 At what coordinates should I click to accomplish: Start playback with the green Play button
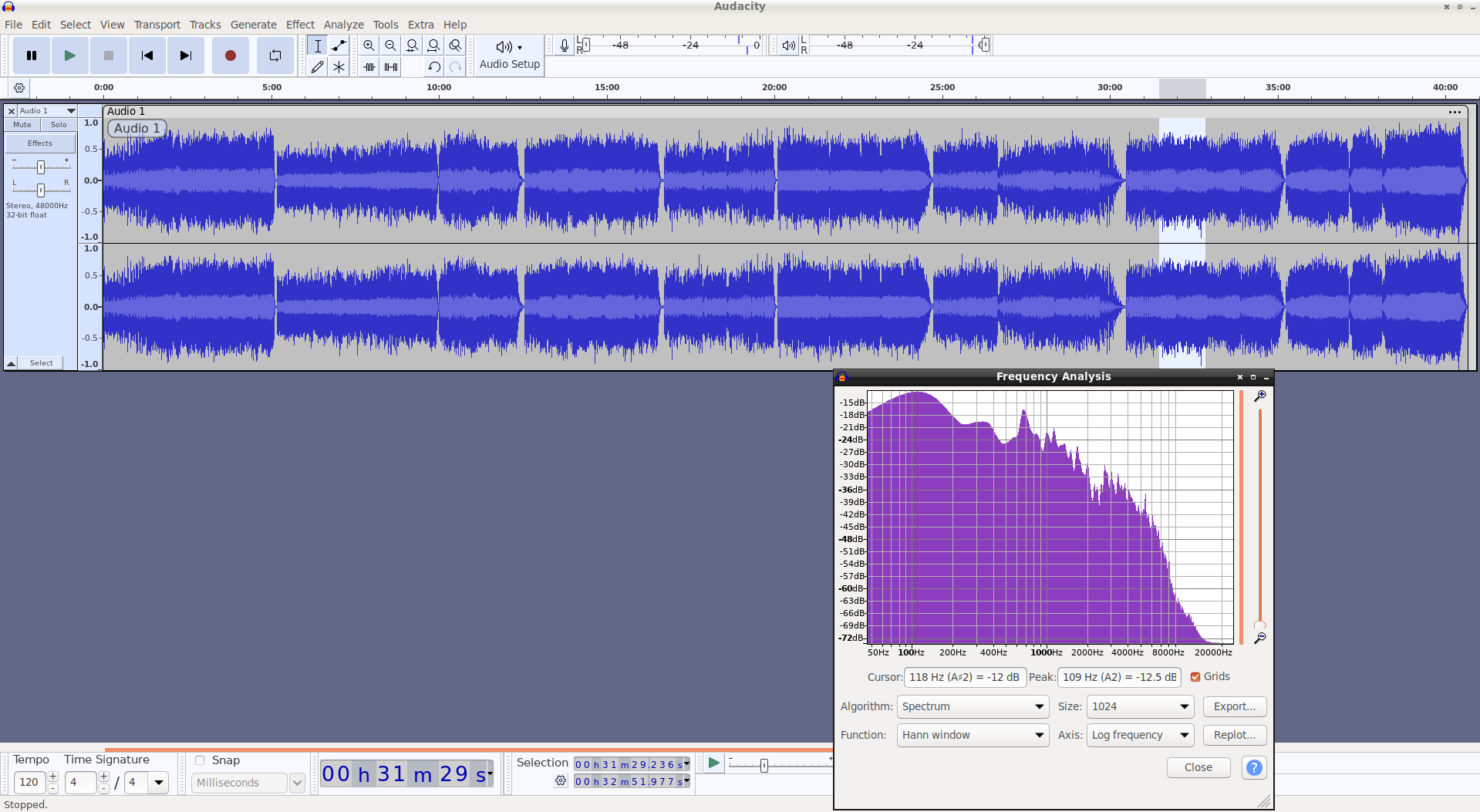pyautogui.click(x=70, y=56)
